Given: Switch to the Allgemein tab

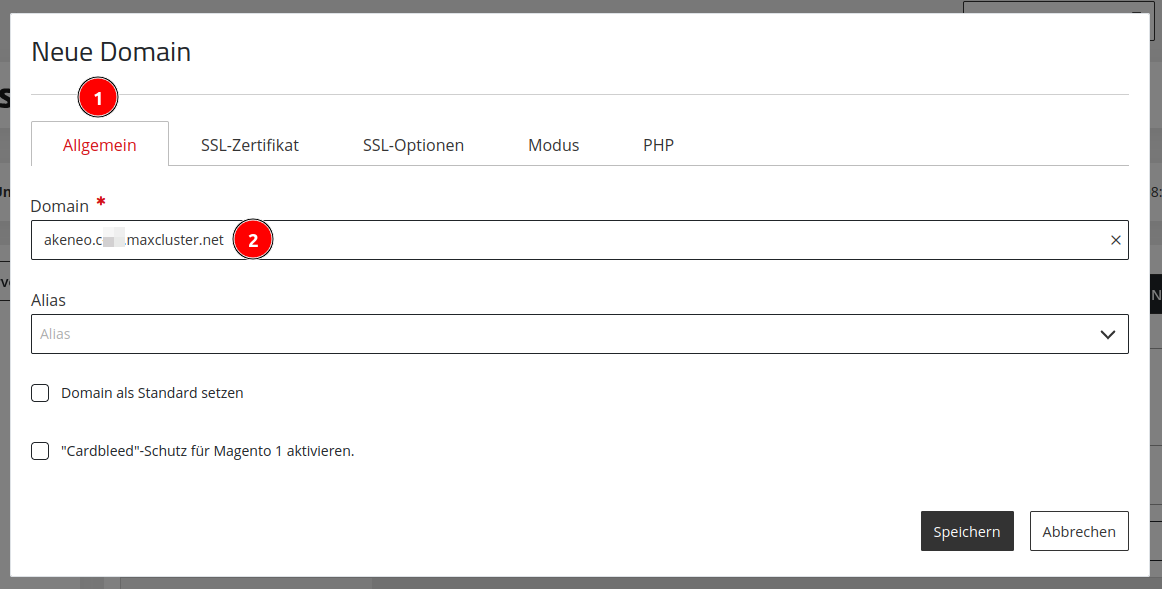Looking at the screenshot, I should pyautogui.click(x=99, y=144).
